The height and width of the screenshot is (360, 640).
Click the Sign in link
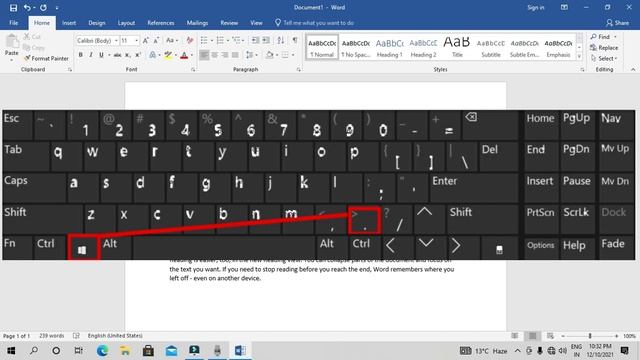pyautogui.click(x=536, y=7)
